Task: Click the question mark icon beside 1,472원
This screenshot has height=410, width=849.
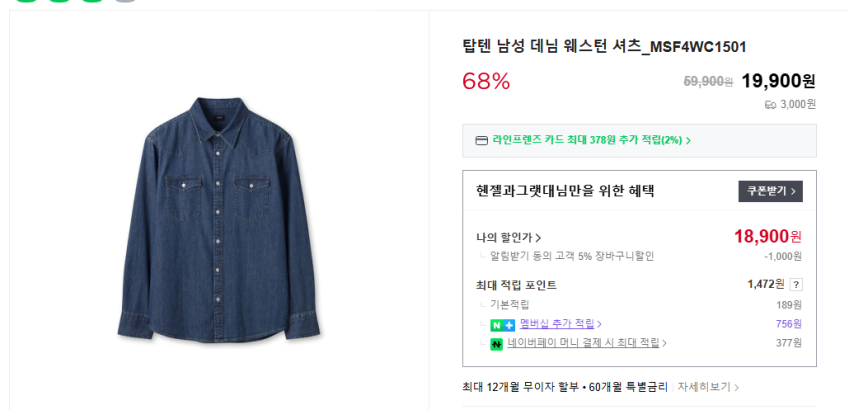Action: click(796, 285)
